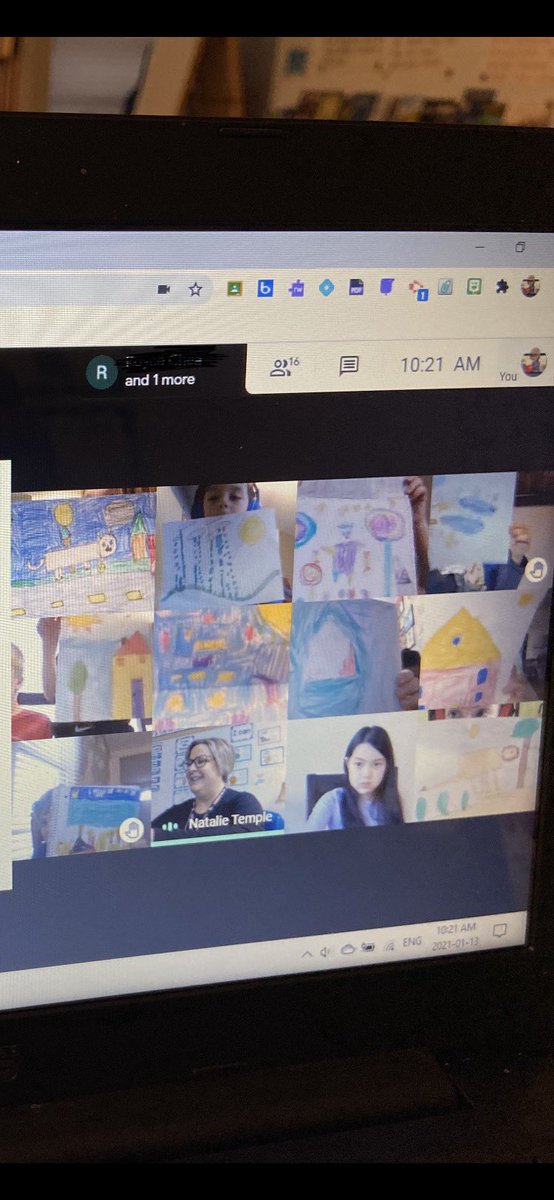Open the grey paperclip-style extension icon
This screenshot has width=554, height=1200.
pyautogui.click(x=446, y=287)
